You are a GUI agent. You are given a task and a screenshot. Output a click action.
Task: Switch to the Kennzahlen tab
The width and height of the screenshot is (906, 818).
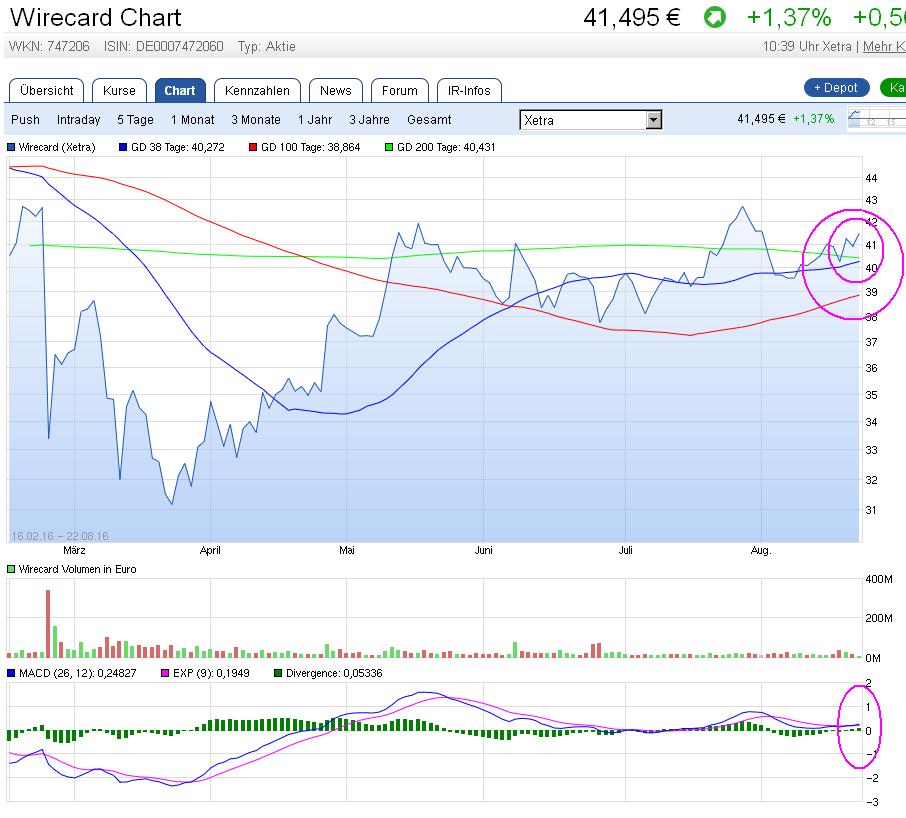click(257, 90)
